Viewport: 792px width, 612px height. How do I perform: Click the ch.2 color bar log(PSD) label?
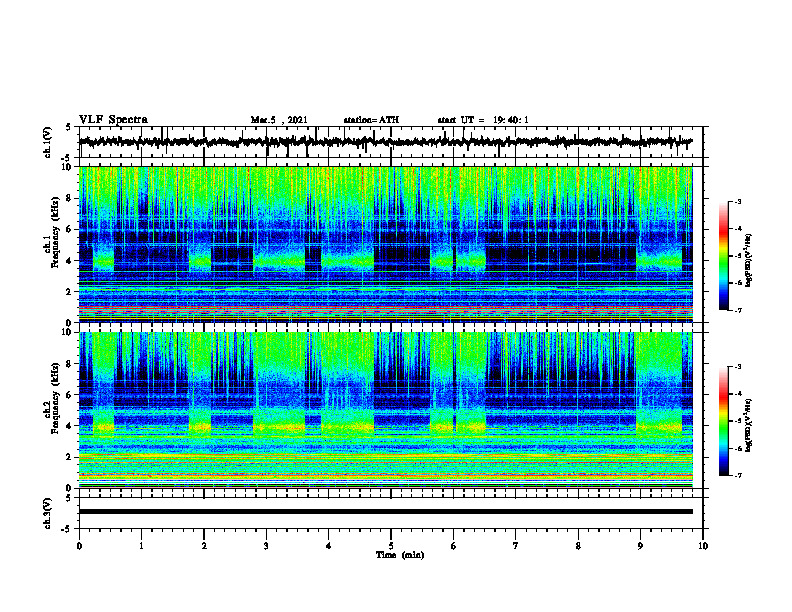[x=748, y=426]
